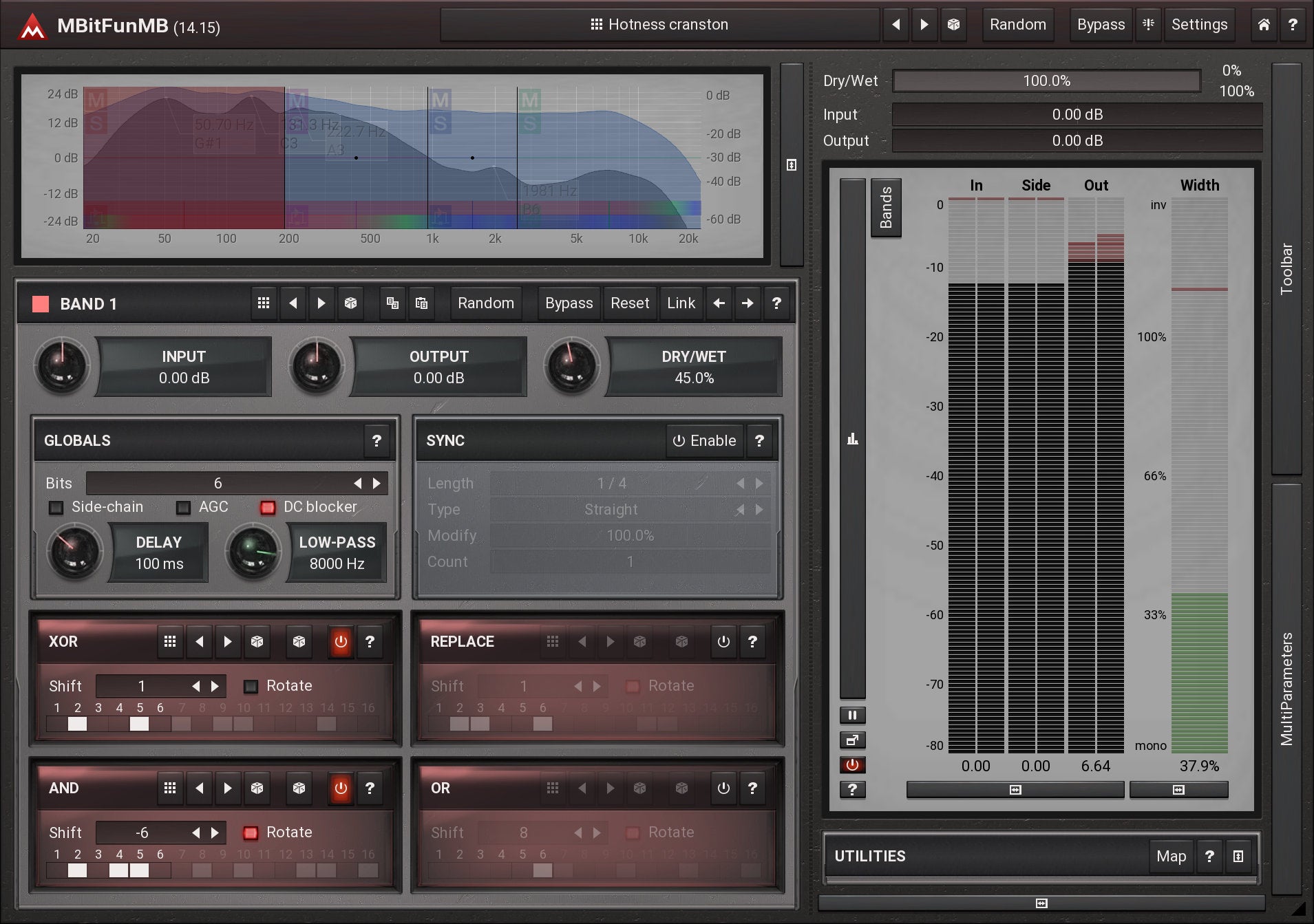Disable the DC blocker checkbox
1314x924 pixels.
[x=268, y=508]
